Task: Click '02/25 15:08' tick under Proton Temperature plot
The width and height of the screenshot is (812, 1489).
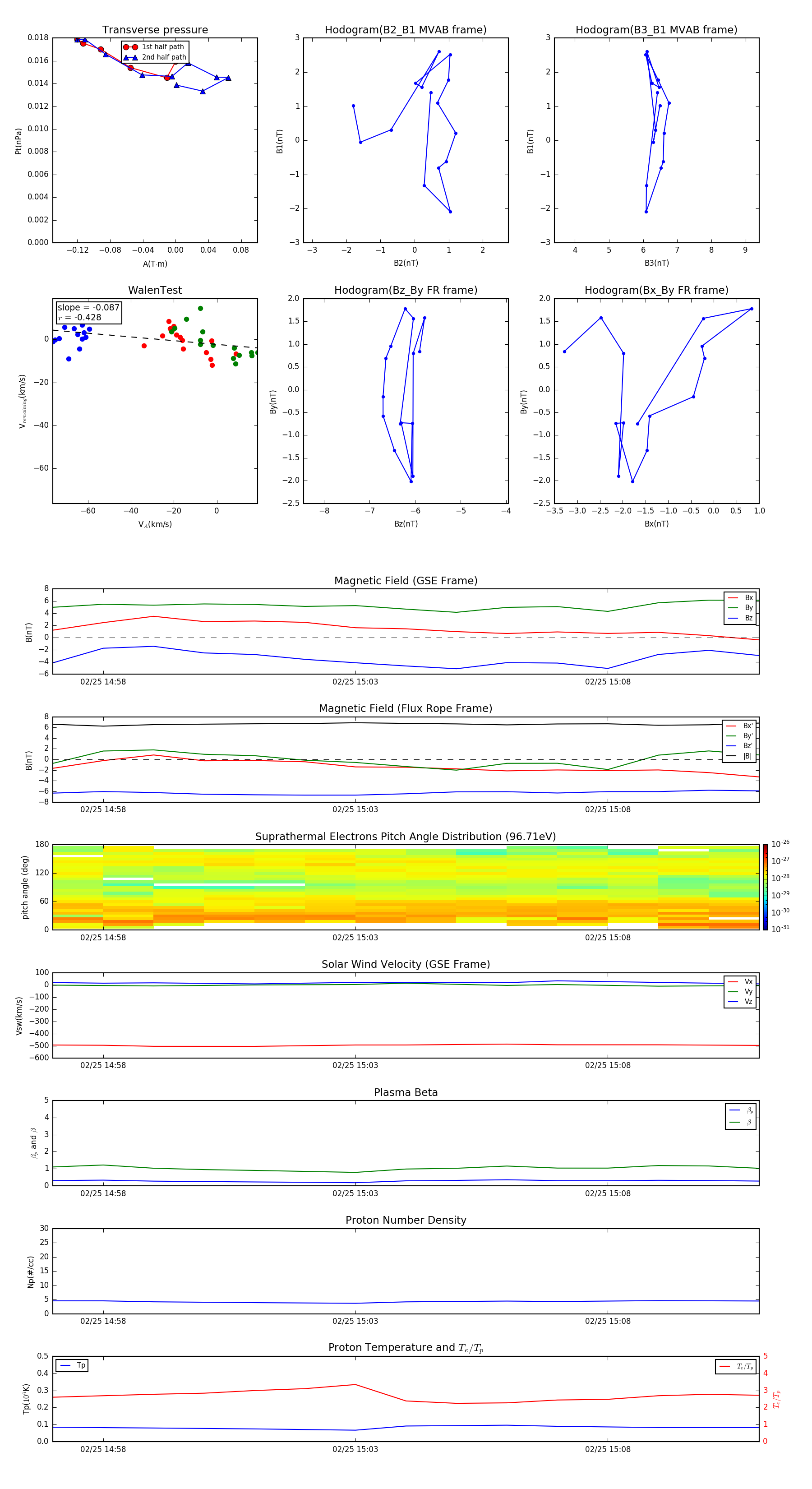Action: [607, 1450]
